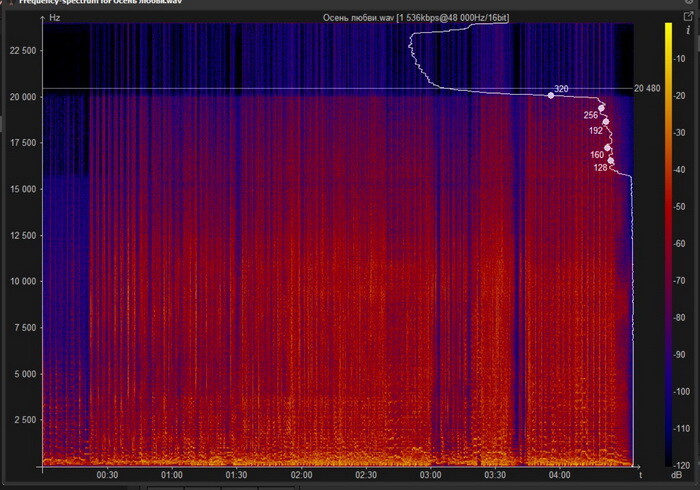700x490 pixels.
Task: Click the 10 000 Hz frequency axis label
Action: coord(22,281)
